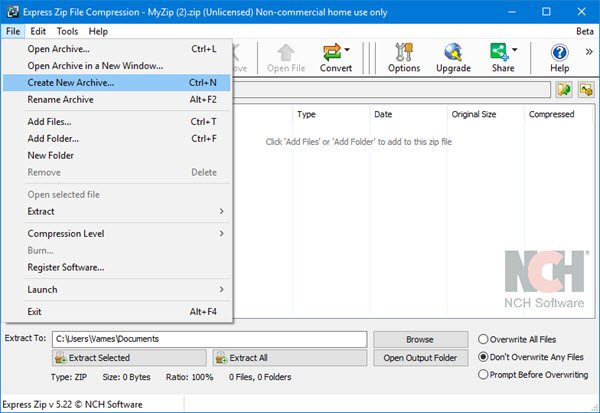Click the archive path address bar
This screenshot has height=413, width=600.
(391, 90)
